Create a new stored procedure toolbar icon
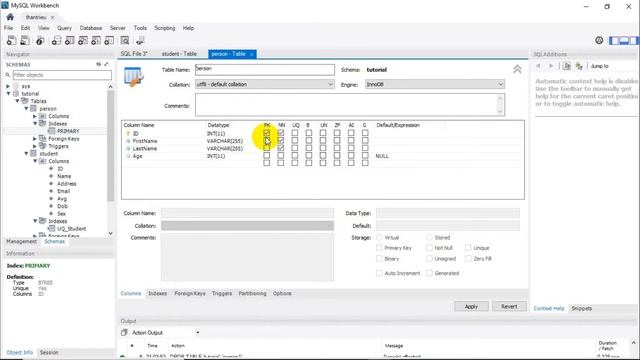Viewport: 640px width, 360px height. pos(96,40)
